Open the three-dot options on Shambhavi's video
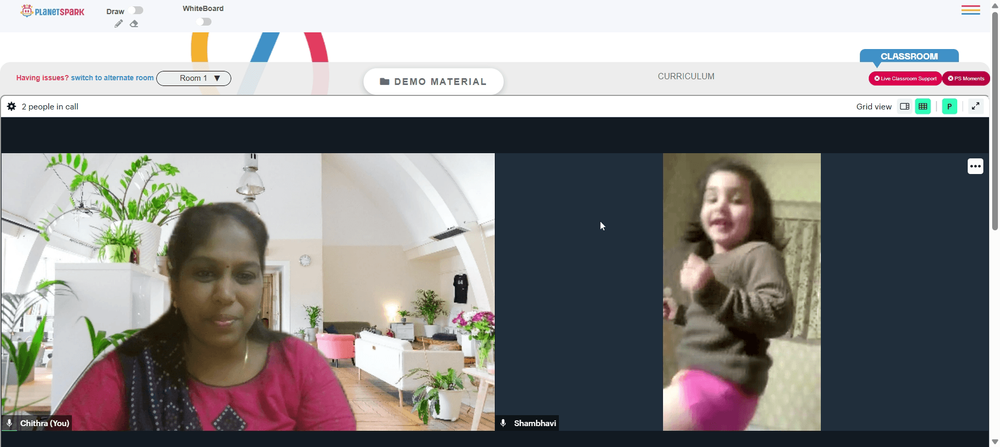 (x=975, y=166)
